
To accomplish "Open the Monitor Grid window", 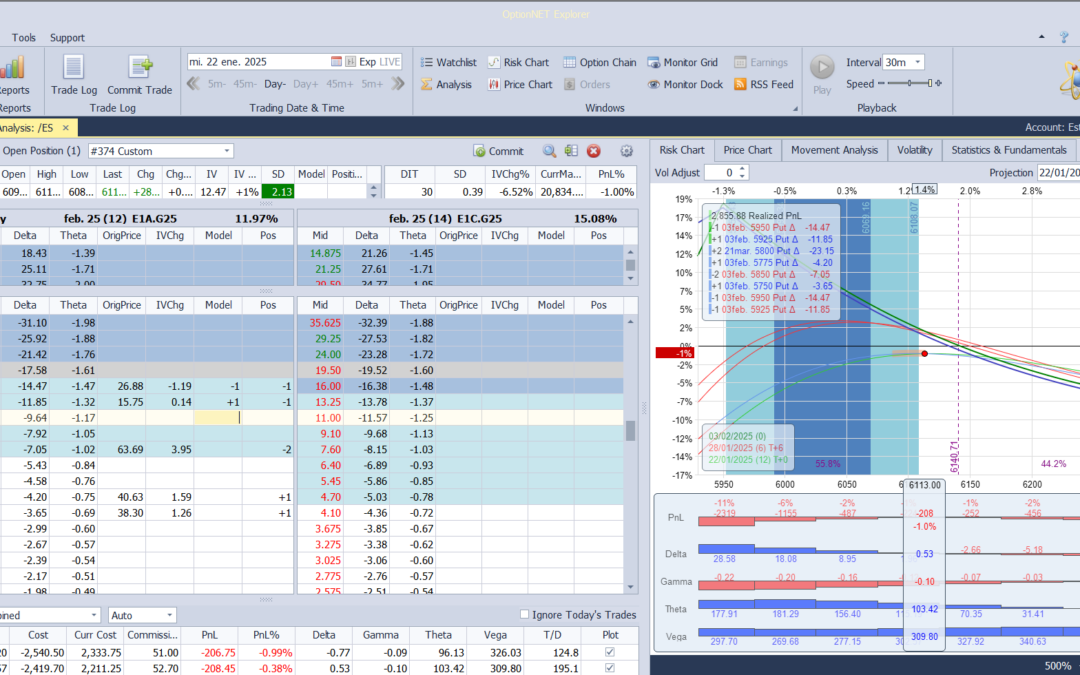I will click(x=683, y=62).
